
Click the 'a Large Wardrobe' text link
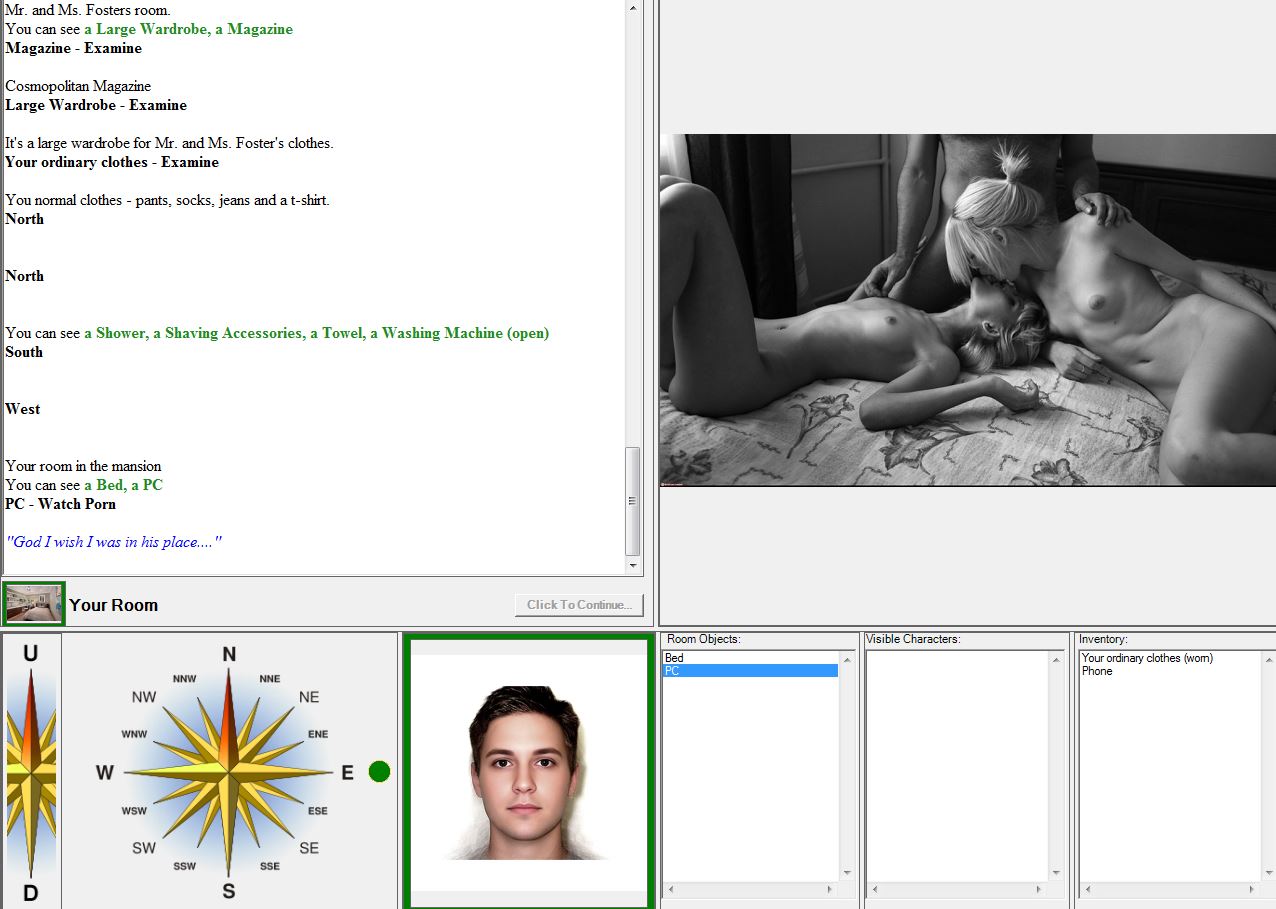click(151, 29)
